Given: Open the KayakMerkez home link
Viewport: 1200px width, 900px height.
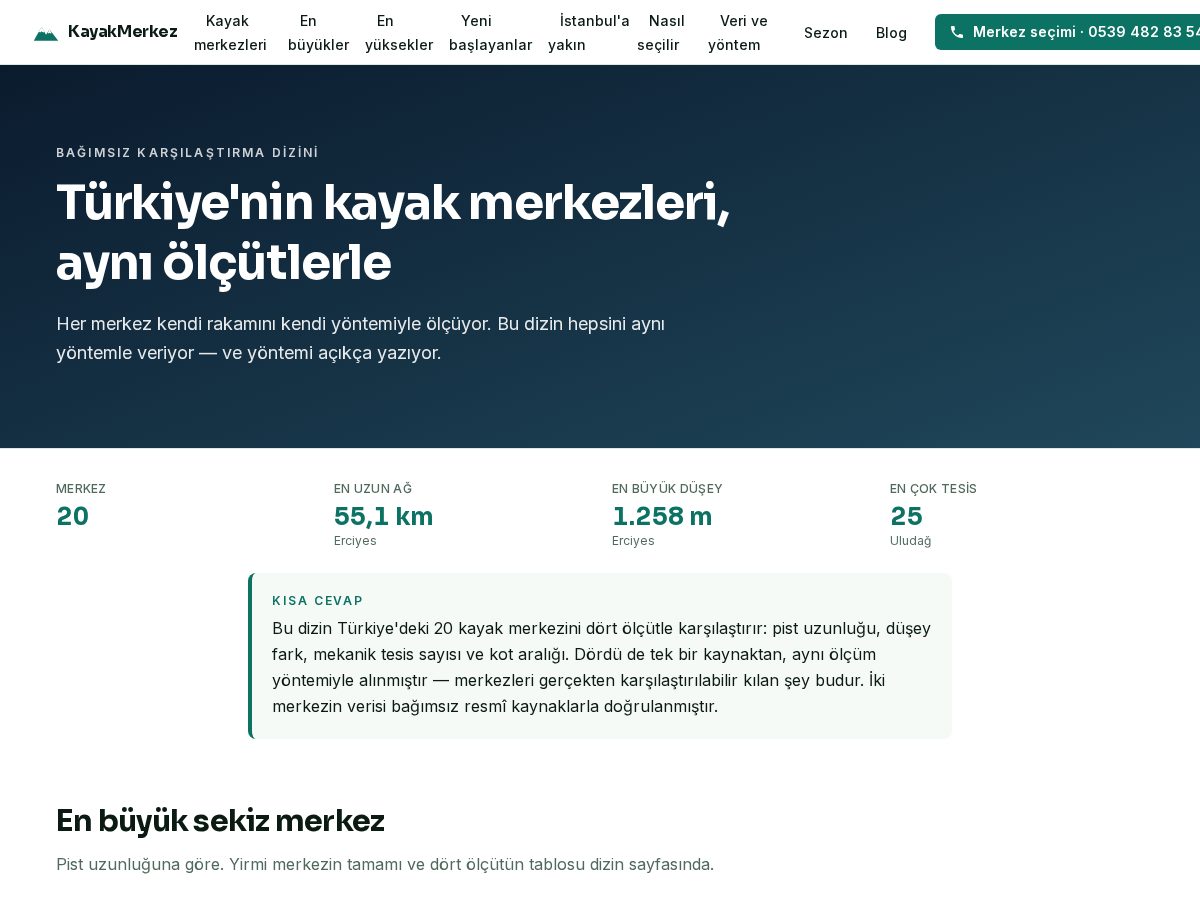Looking at the screenshot, I should 105,32.
